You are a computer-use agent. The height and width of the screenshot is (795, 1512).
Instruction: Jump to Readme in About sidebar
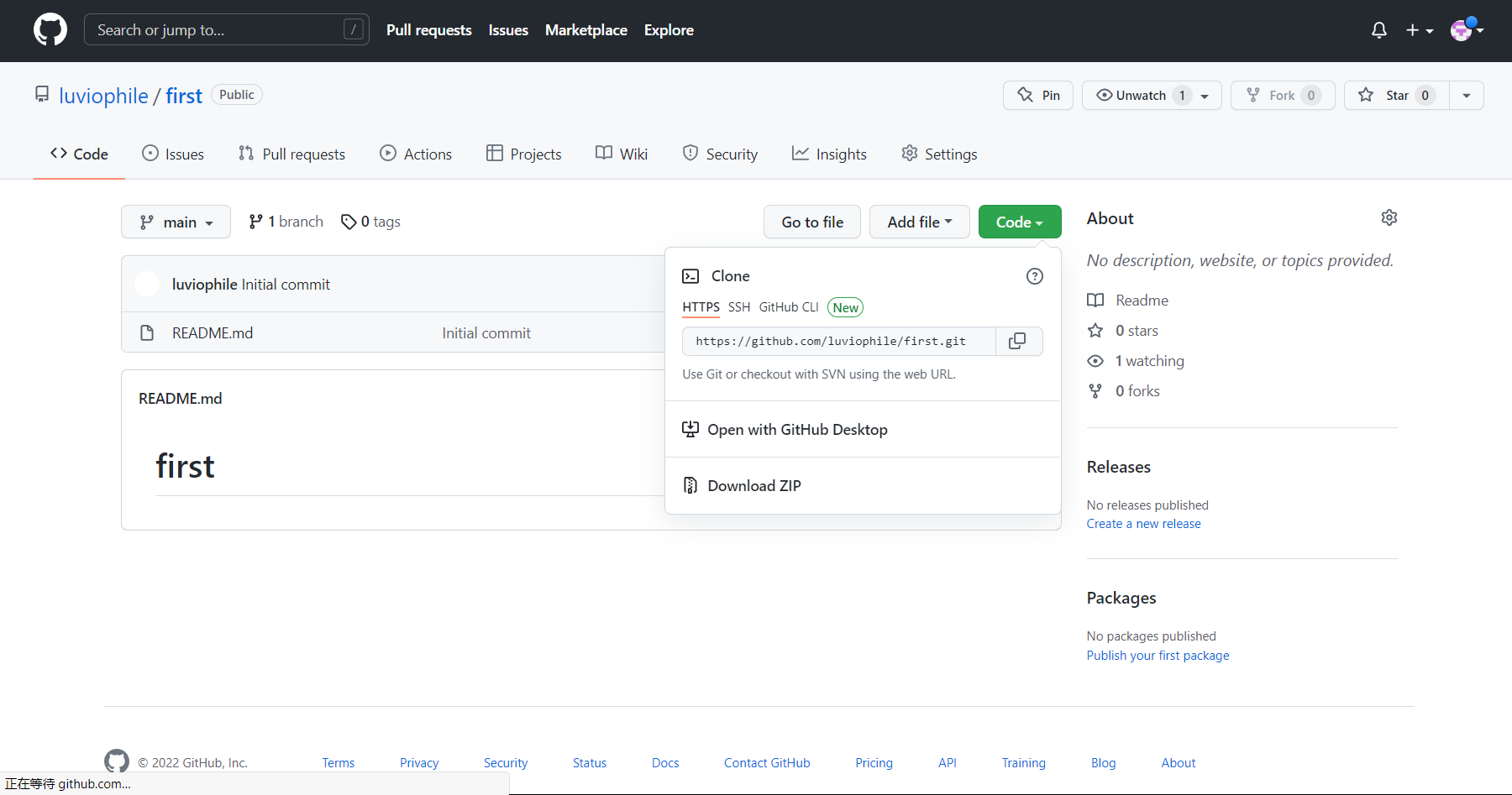1128,301
